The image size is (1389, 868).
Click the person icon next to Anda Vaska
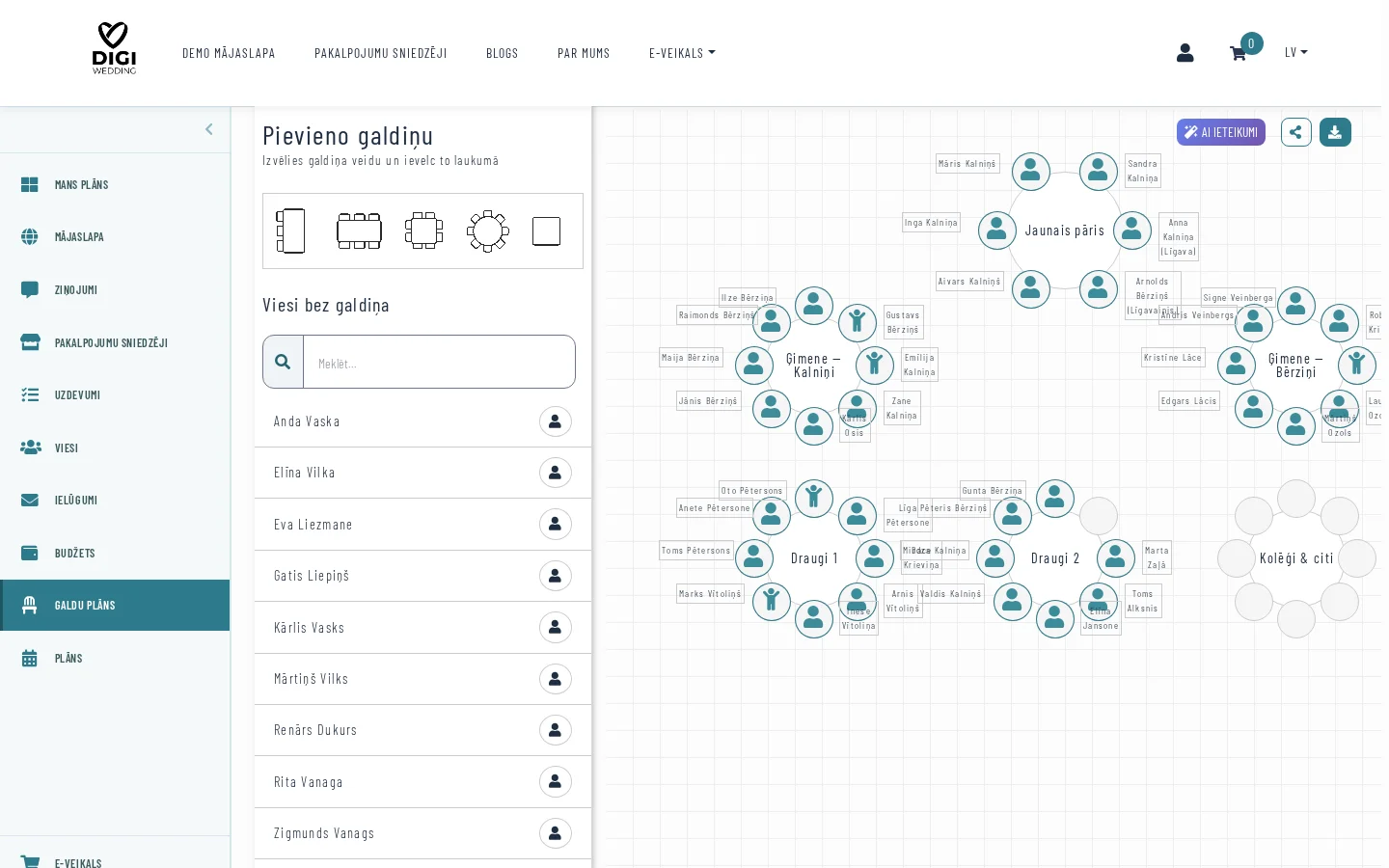click(x=555, y=421)
